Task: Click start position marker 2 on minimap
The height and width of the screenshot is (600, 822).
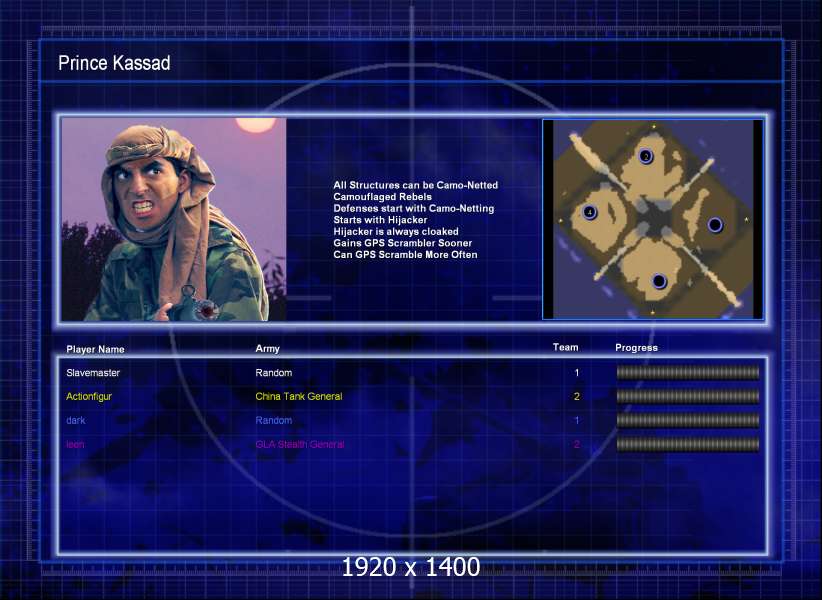Action: [646, 156]
